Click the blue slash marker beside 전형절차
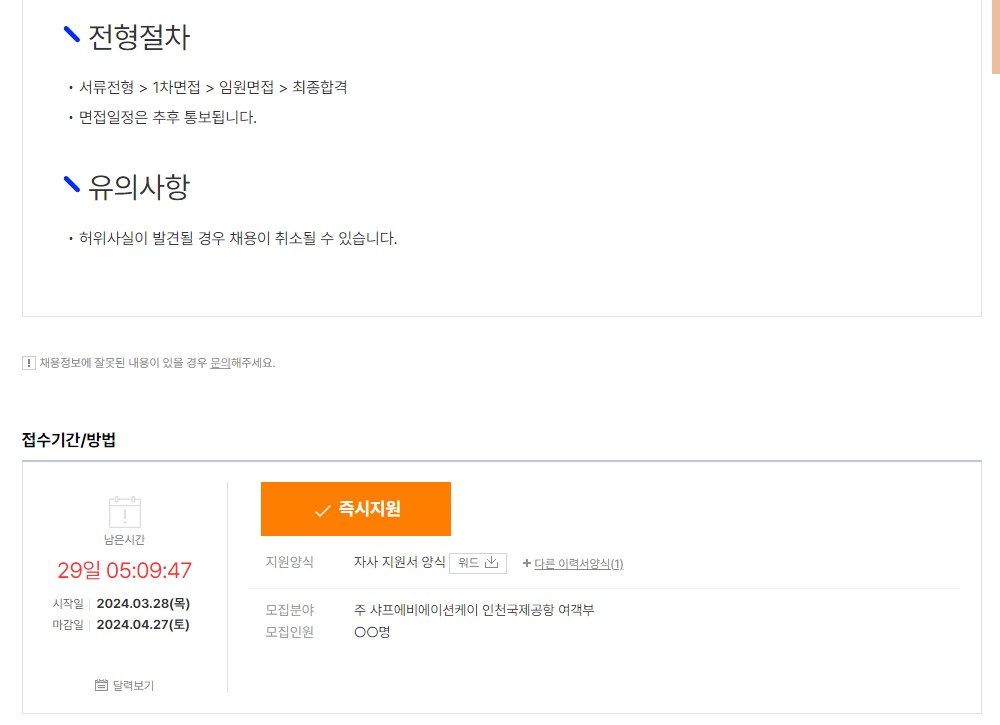 tap(72, 34)
